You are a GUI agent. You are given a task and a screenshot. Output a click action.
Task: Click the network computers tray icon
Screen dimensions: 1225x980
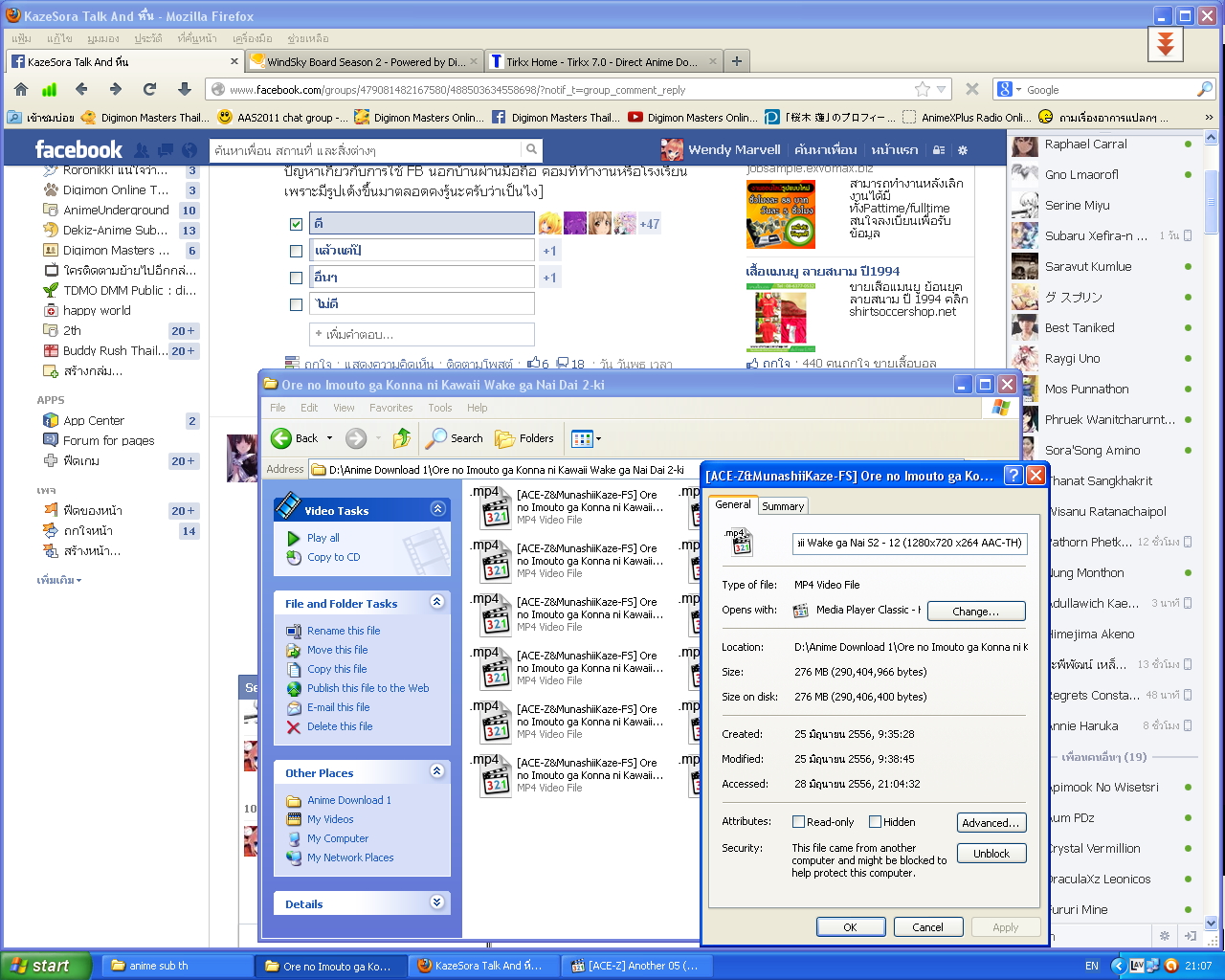[x=1154, y=966]
